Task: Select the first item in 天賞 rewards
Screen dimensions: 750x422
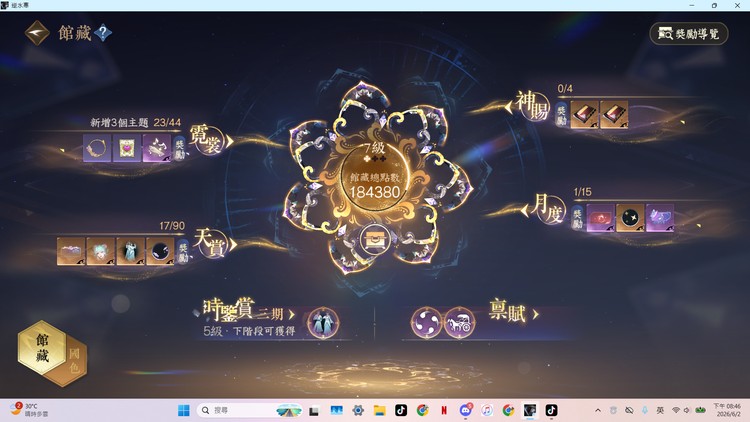Action: [x=71, y=251]
